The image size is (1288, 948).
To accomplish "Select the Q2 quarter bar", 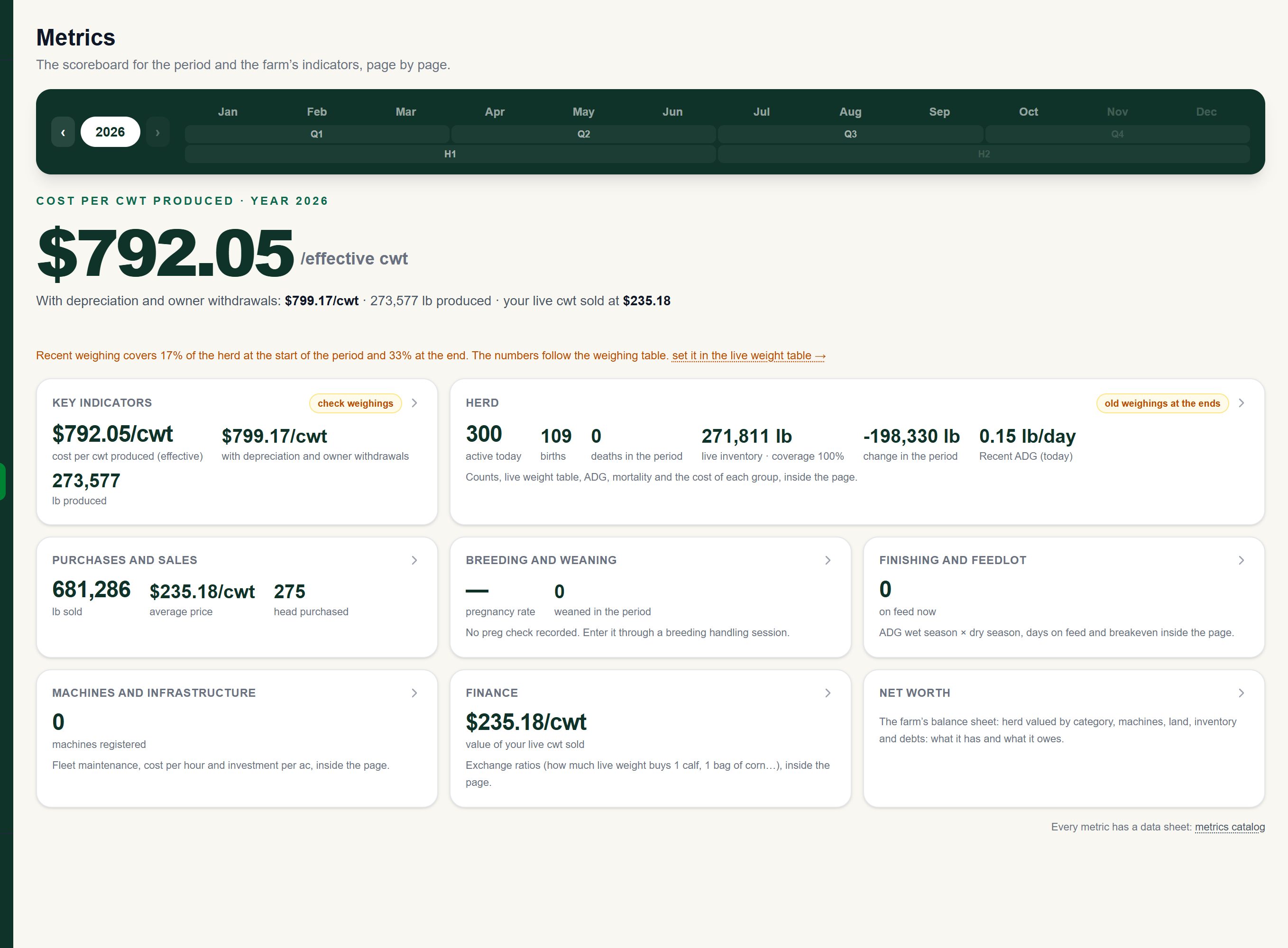I will (x=584, y=134).
